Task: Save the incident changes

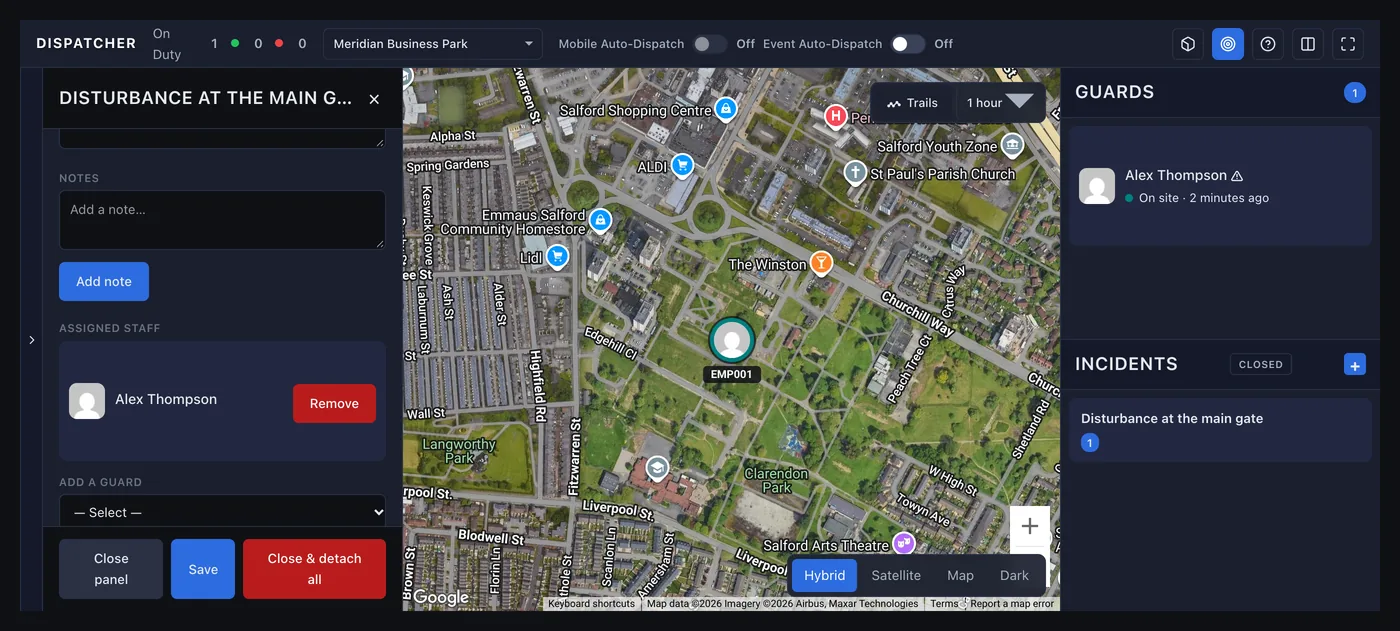Action: click(x=203, y=569)
